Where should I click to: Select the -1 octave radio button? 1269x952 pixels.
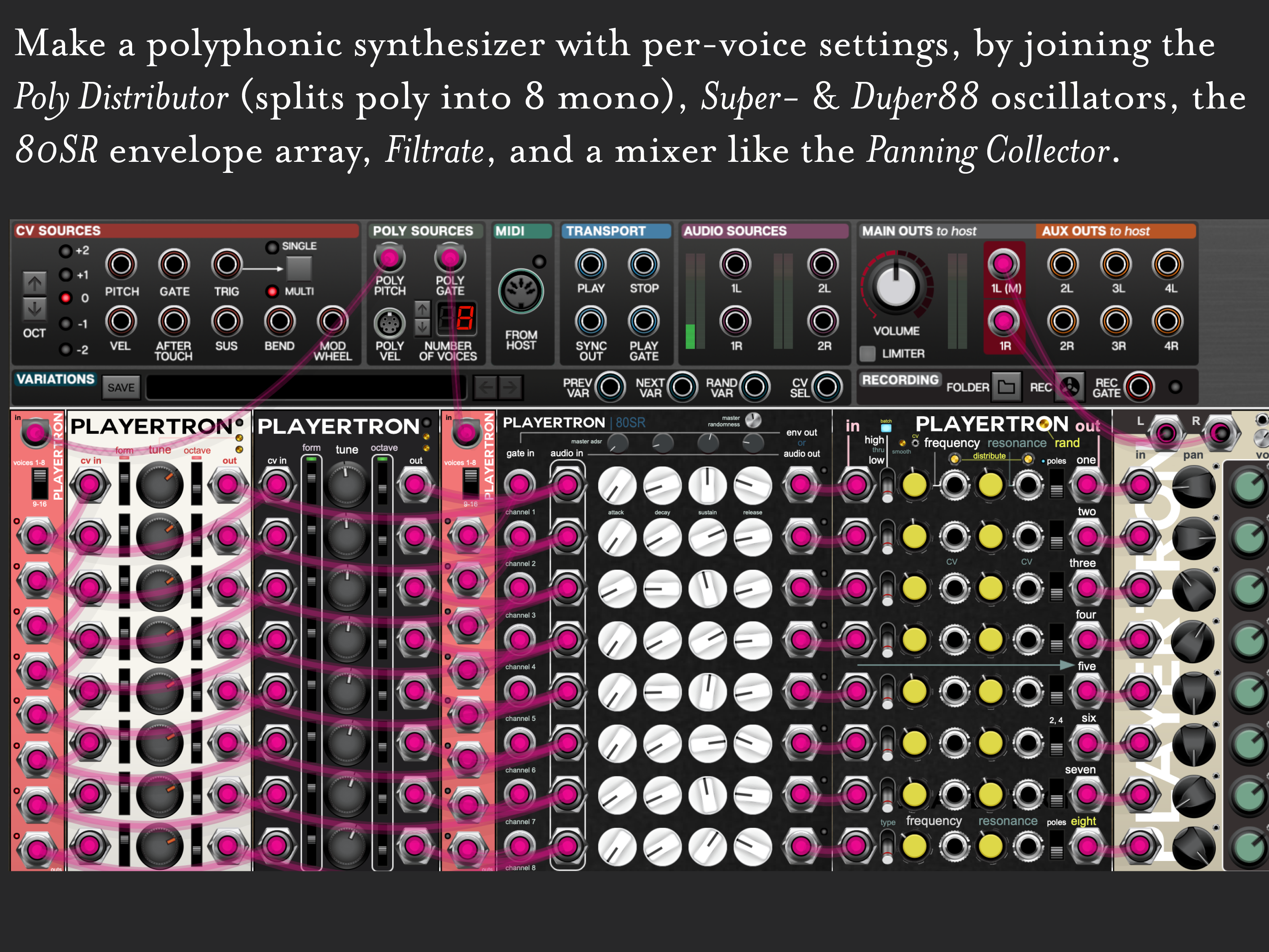tap(66, 324)
